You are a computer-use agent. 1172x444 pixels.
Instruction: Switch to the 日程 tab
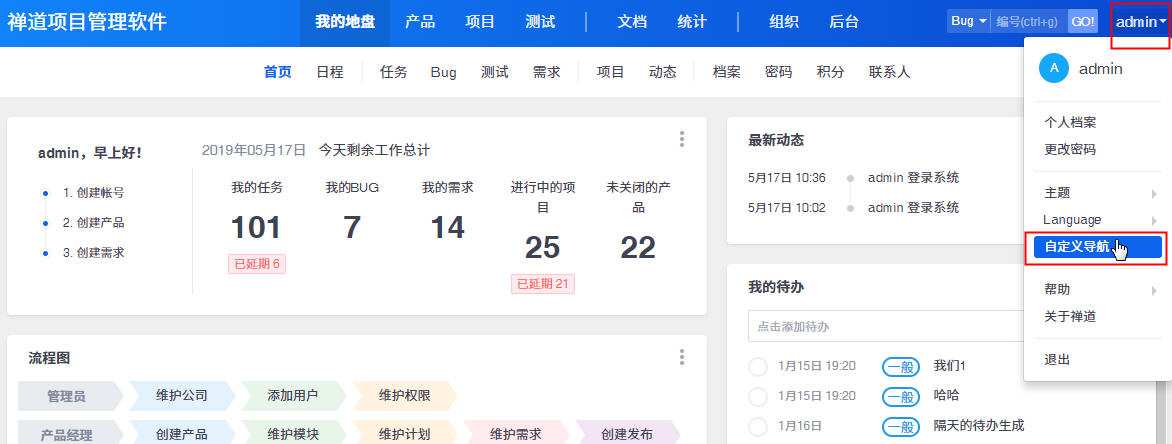click(x=330, y=72)
